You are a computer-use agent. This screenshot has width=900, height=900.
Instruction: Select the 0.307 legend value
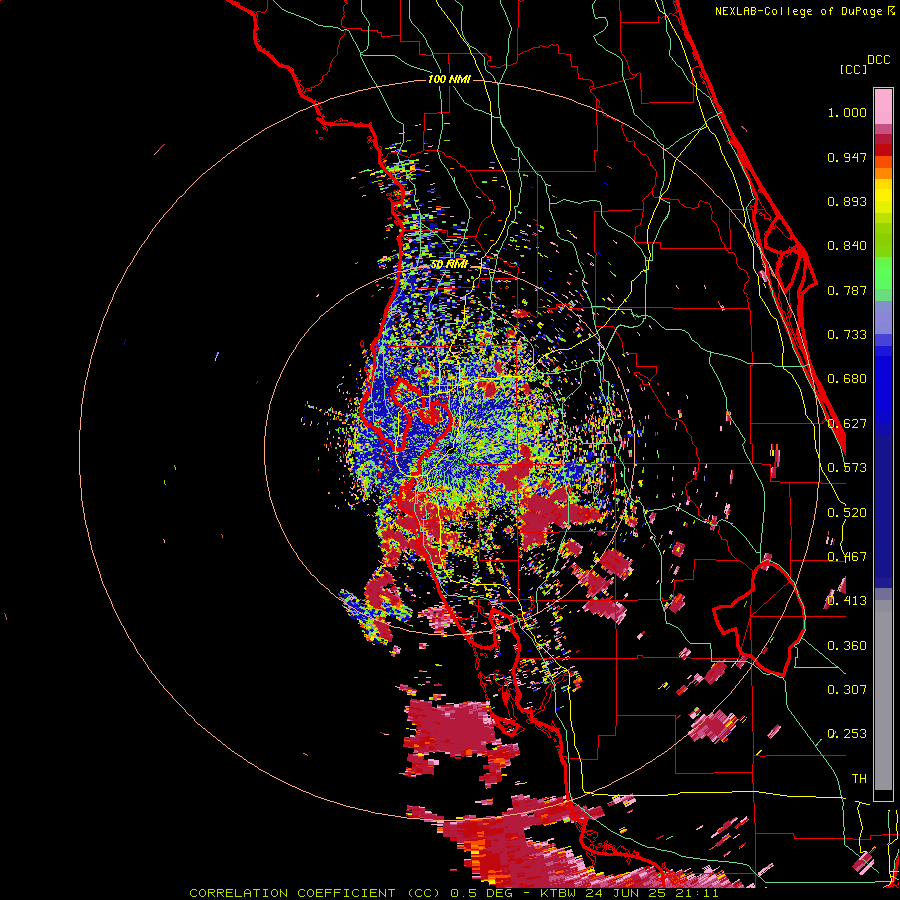pyautogui.click(x=847, y=690)
